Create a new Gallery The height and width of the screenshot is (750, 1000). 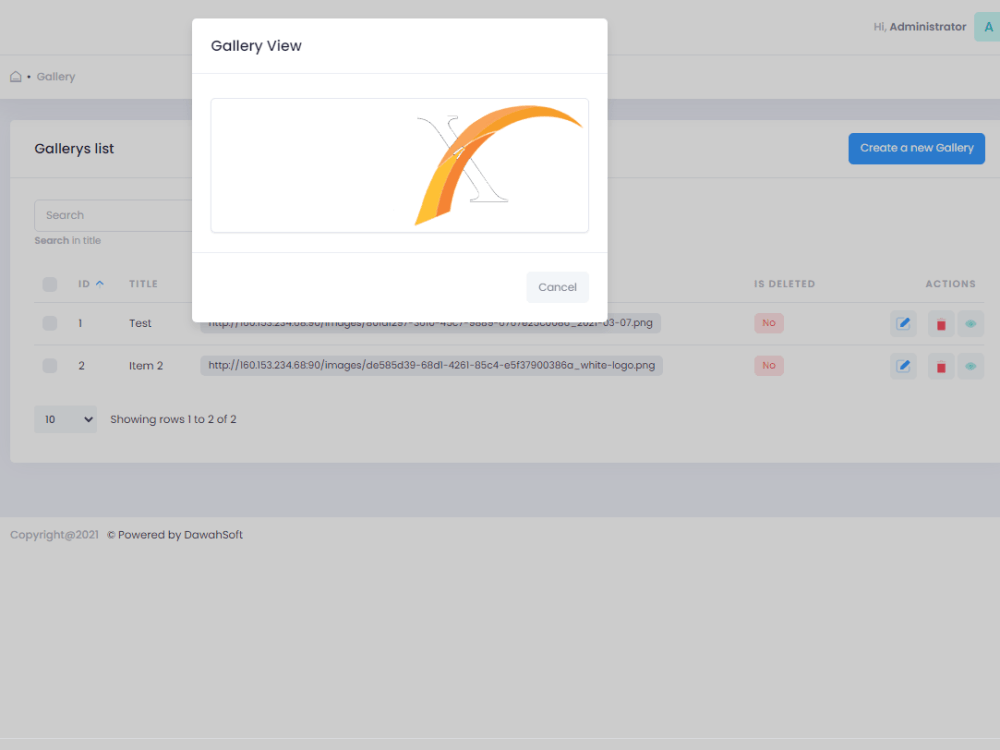(x=916, y=148)
